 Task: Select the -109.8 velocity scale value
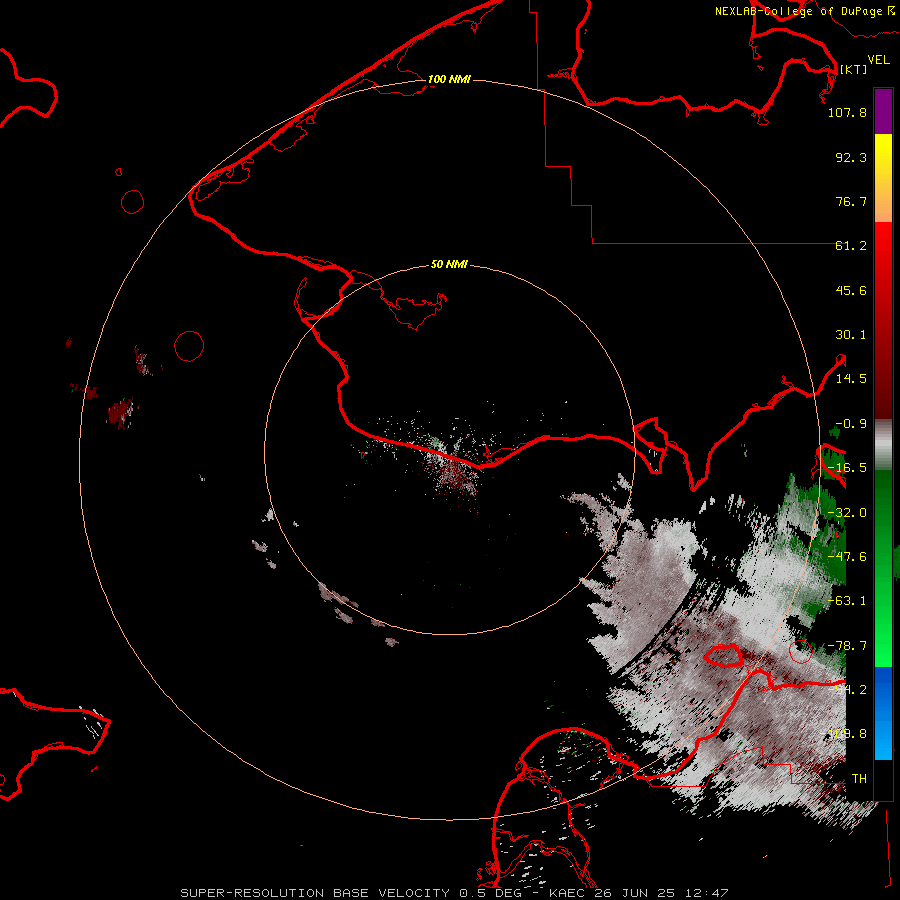843,734
